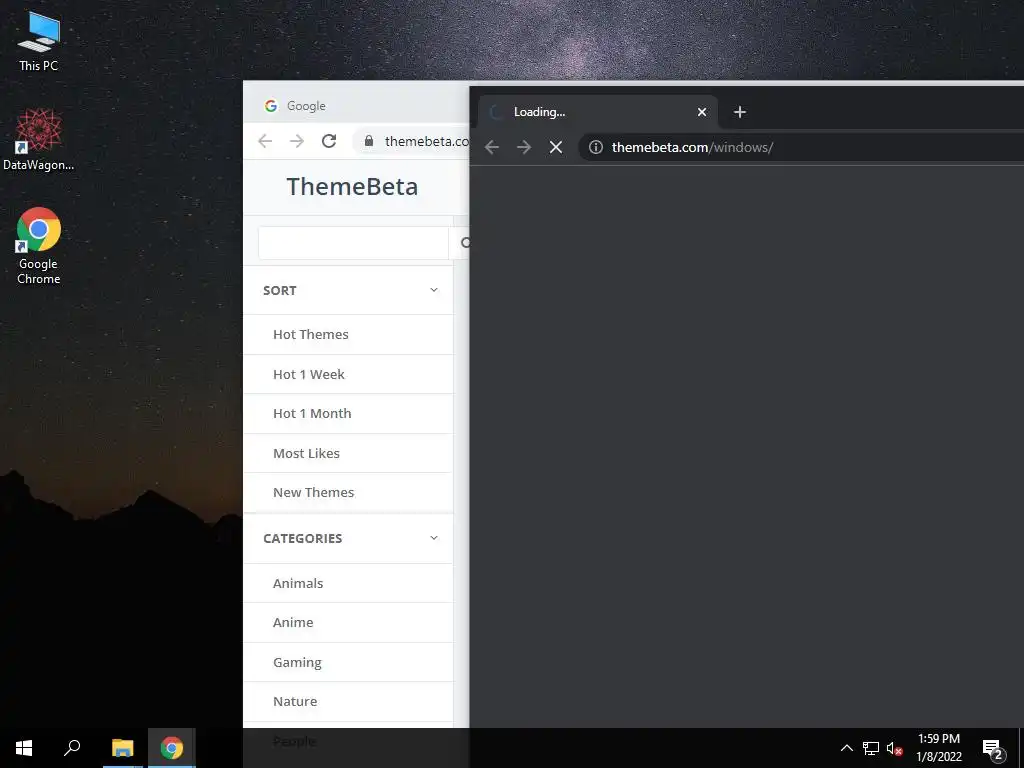Open the taskbar clock and date

pos(938,748)
